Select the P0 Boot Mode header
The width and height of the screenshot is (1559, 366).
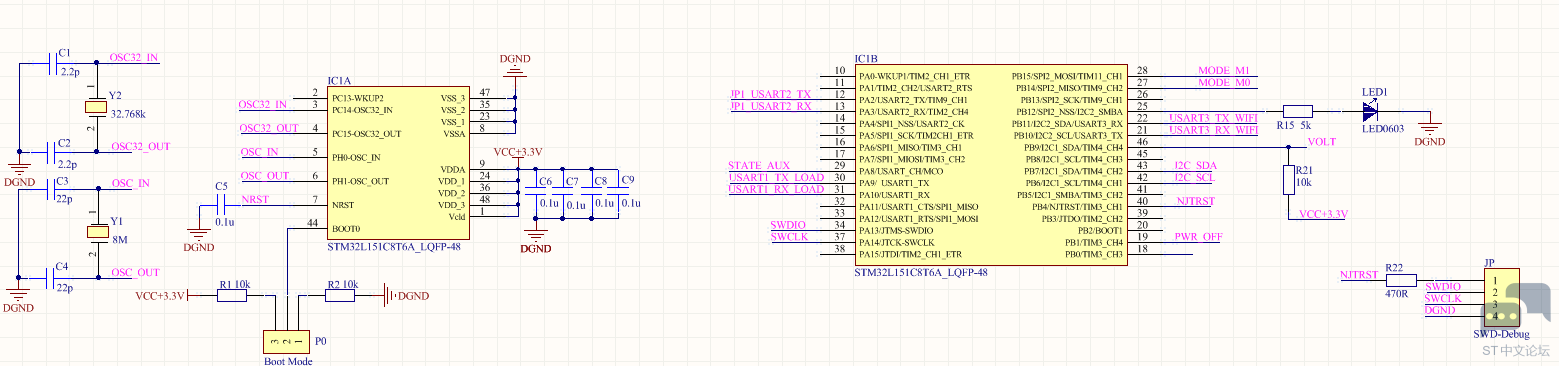[x=286, y=342]
